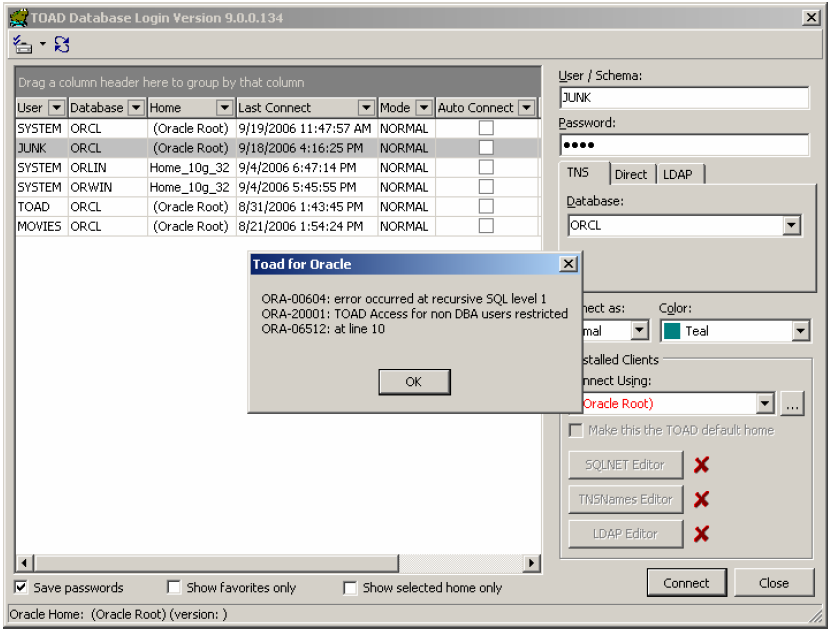Select the MOVIES connection row
This screenshot has height=632, width=831.
click(277, 226)
